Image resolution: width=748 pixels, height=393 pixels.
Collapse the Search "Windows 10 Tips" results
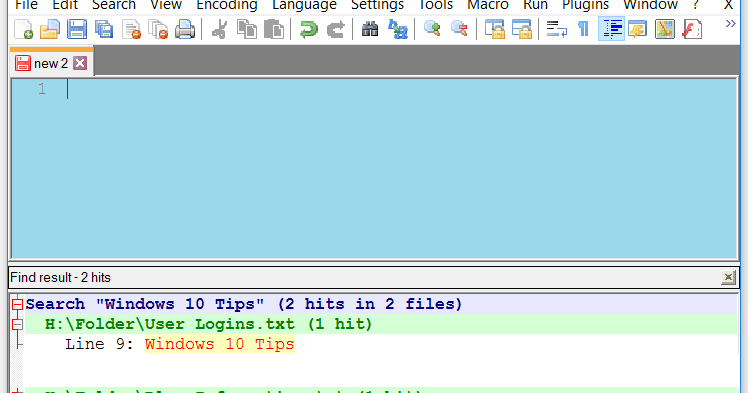[17, 304]
